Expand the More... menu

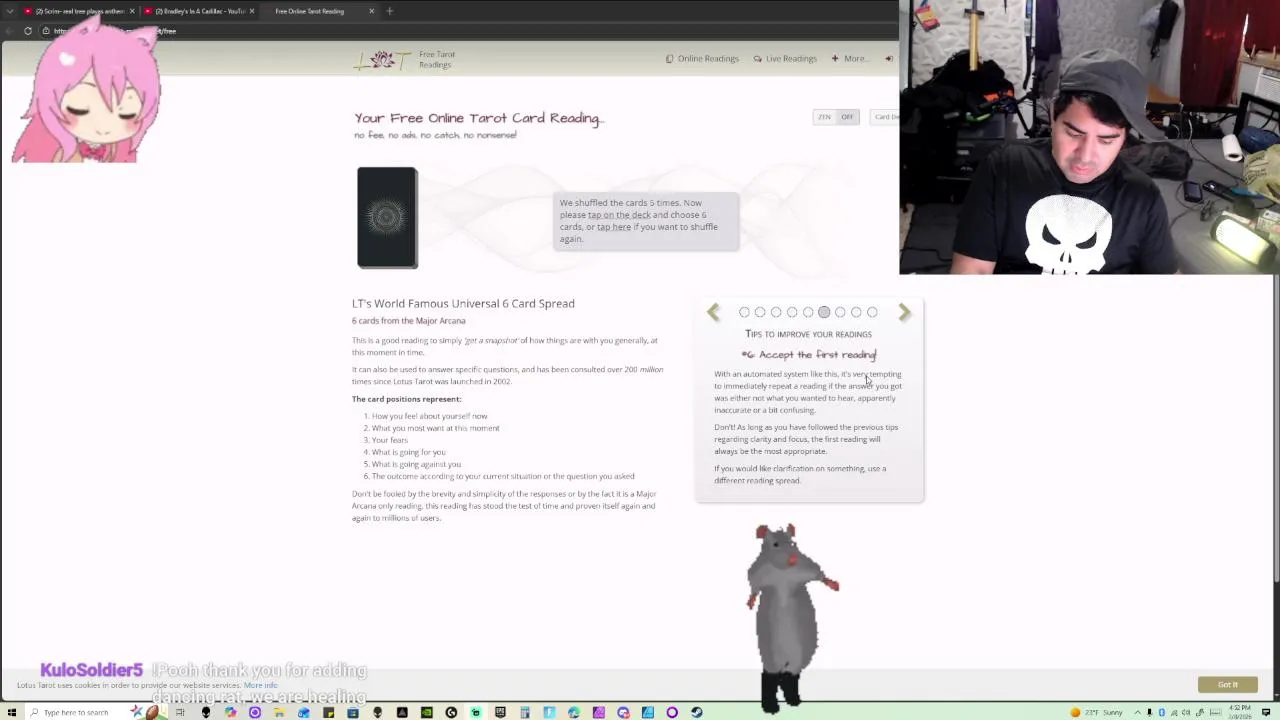(849, 59)
